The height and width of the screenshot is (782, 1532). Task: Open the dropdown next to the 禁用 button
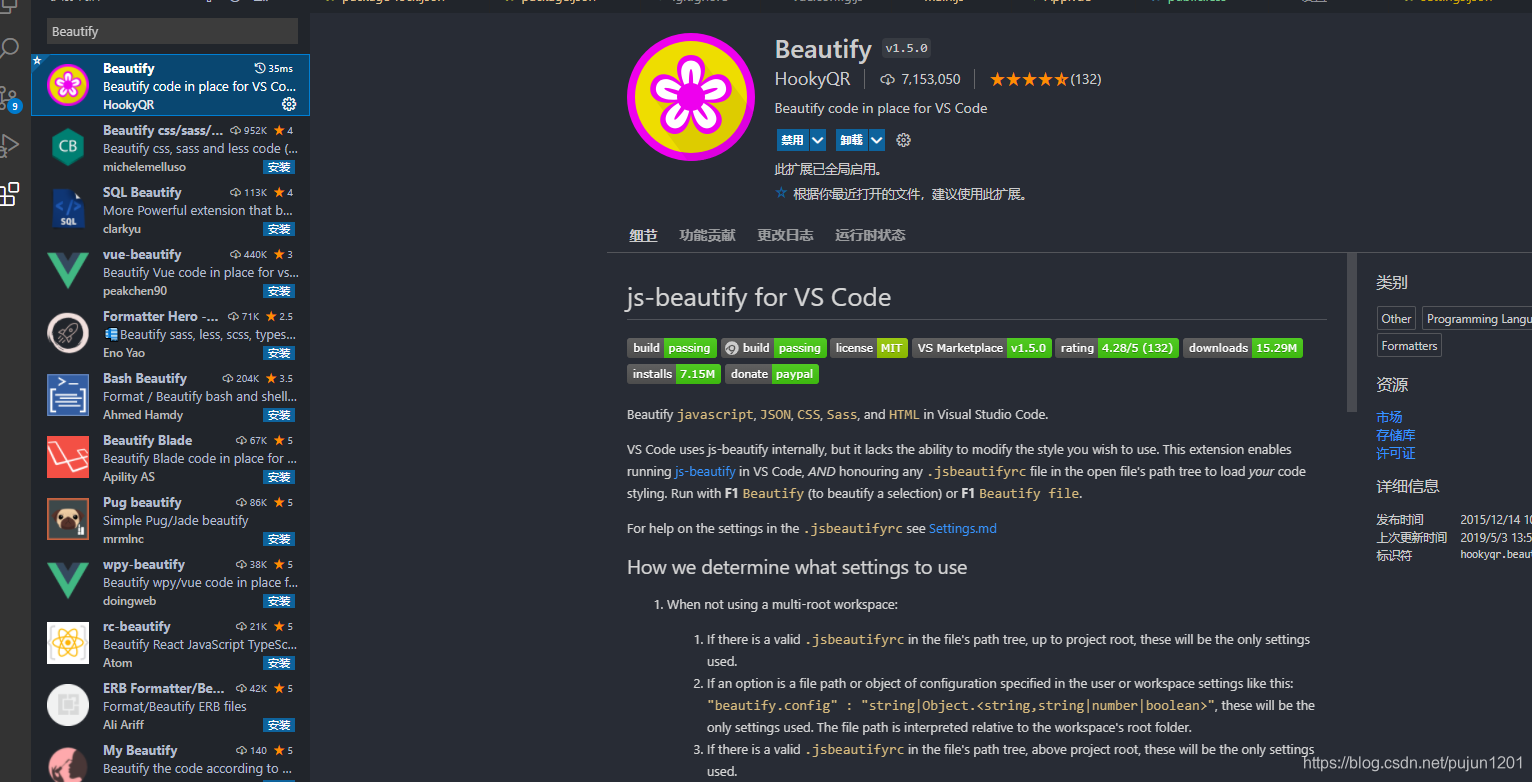(x=820, y=140)
